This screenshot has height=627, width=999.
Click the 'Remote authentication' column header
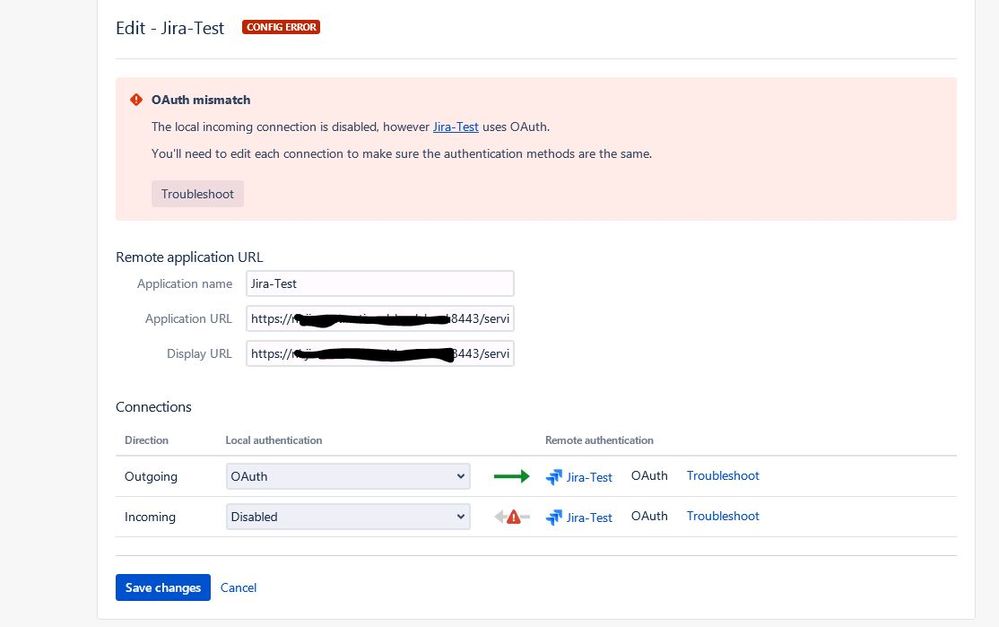point(600,440)
